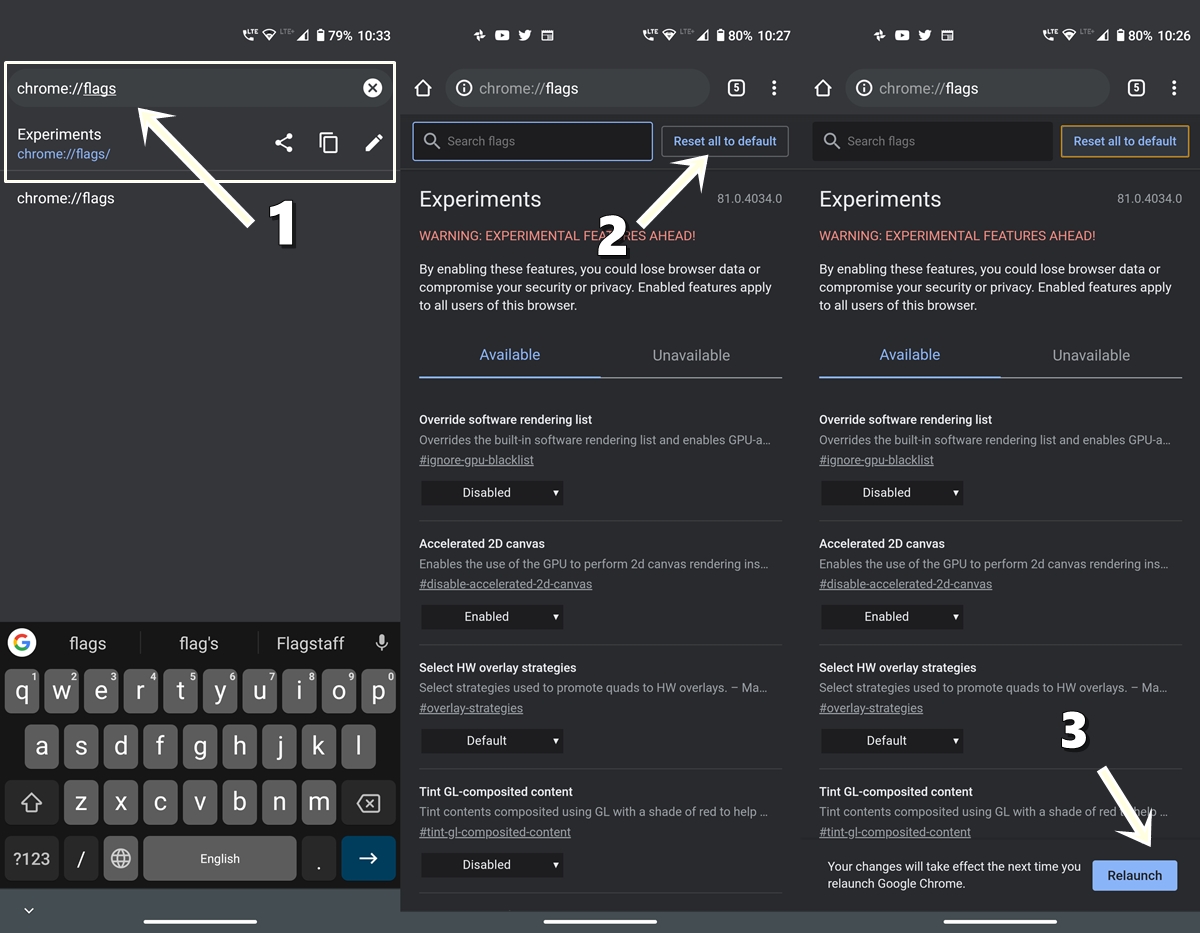This screenshot has width=1200, height=933.
Task: Clear the chrome://flags address text with X icon
Action: pos(372,88)
